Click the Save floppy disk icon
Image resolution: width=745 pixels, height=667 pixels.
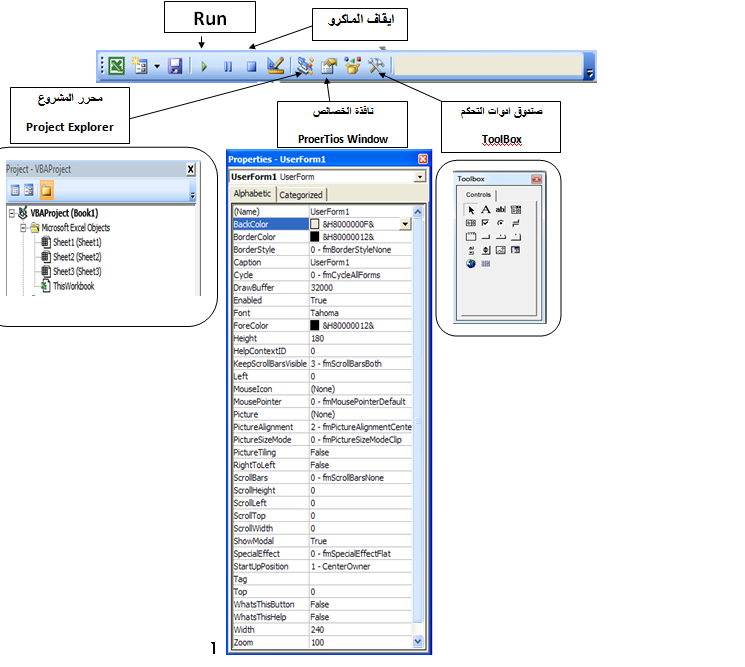175,66
